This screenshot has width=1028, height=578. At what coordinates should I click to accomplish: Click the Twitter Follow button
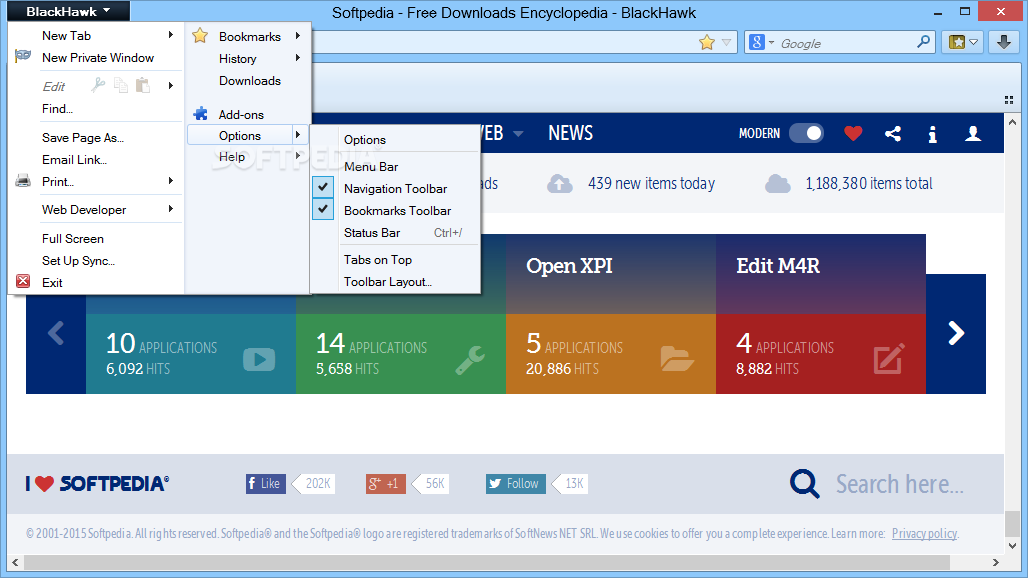[515, 484]
